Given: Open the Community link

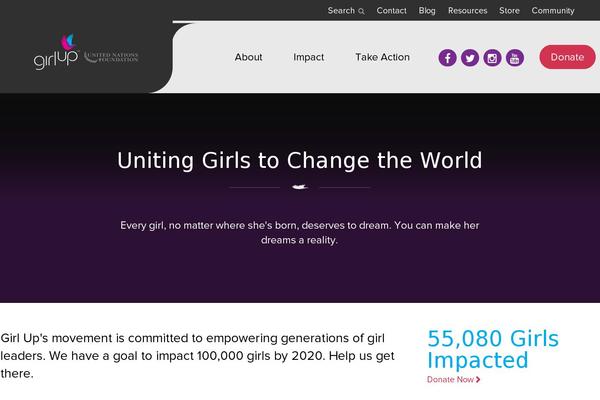Looking at the screenshot, I should (x=553, y=11).
